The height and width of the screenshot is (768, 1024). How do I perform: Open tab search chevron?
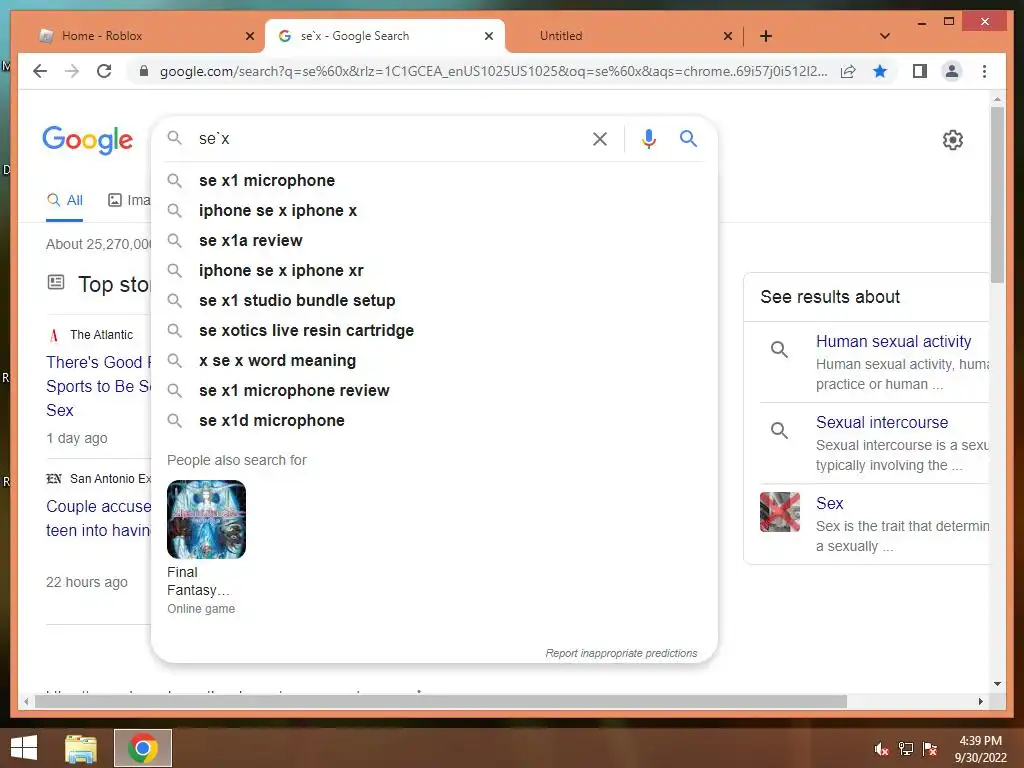tap(885, 36)
